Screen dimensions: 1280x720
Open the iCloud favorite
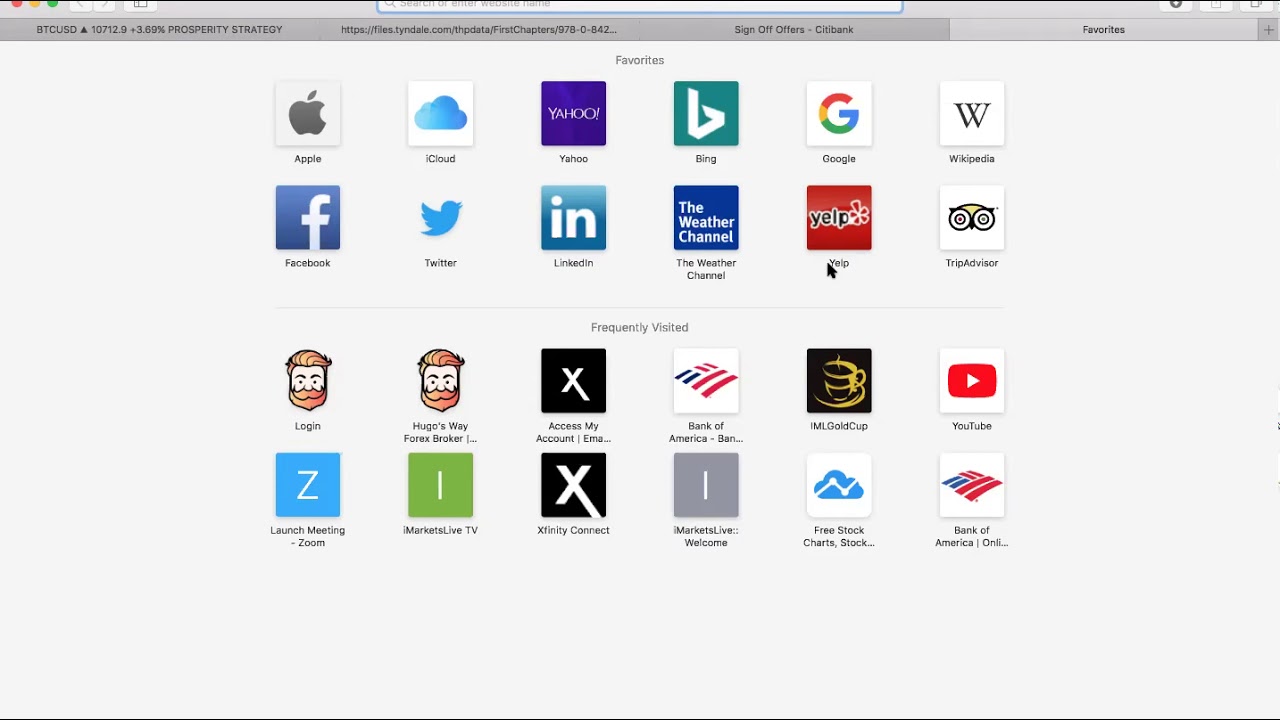[x=440, y=113]
